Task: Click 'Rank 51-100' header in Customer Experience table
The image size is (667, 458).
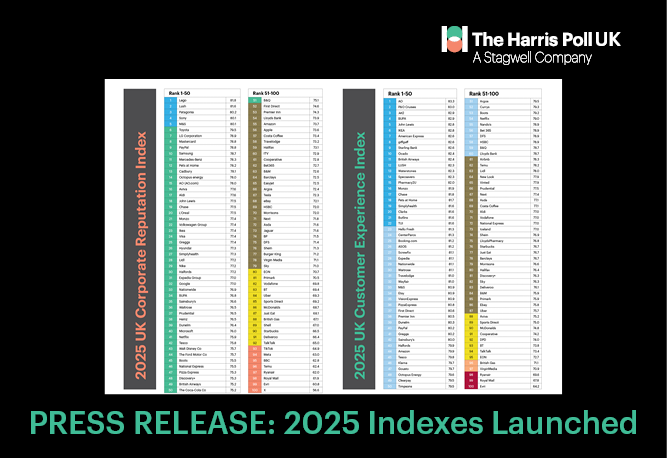Action: (x=484, y=94)
